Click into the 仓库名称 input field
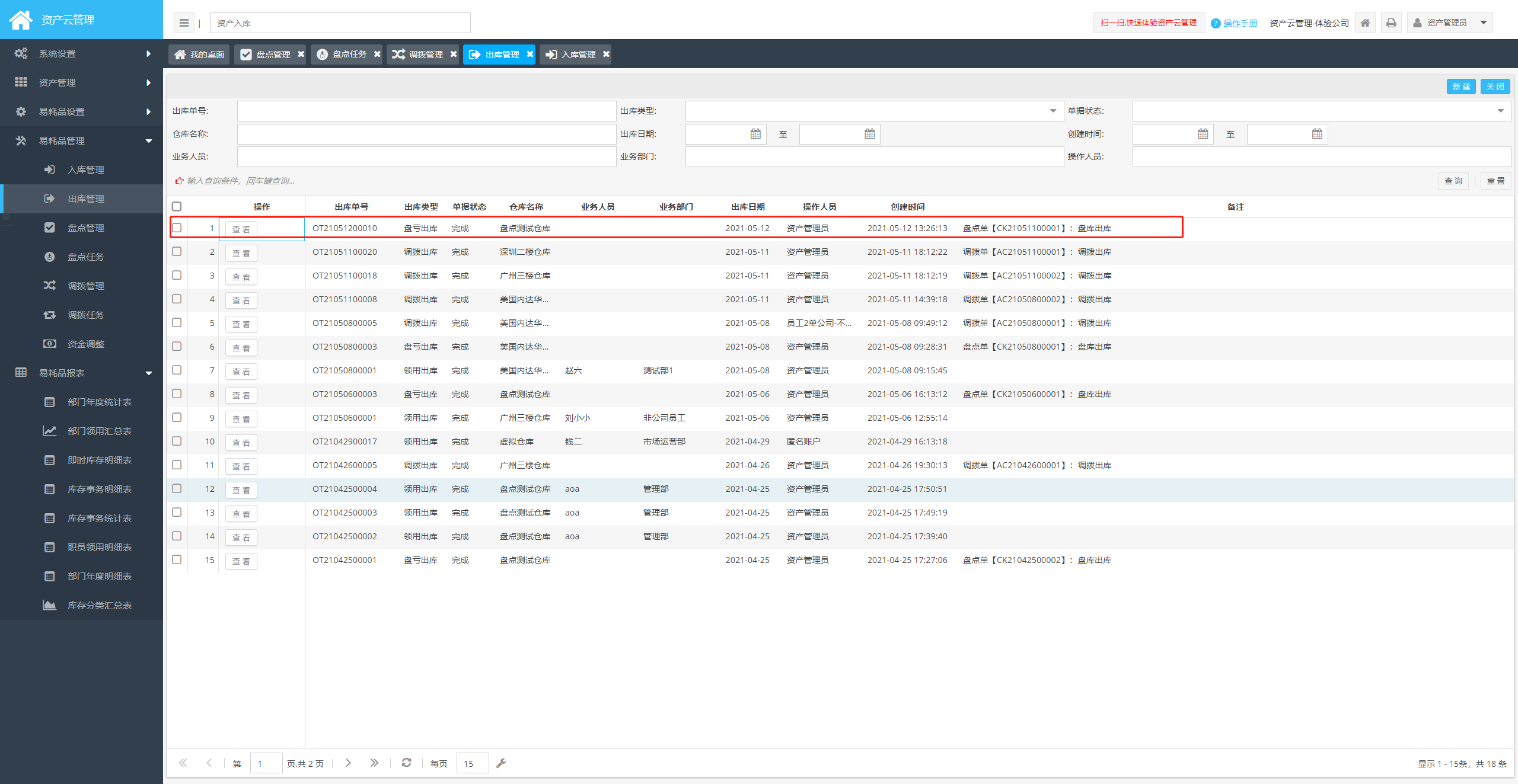Screen dimensions: 1518x784 (x=426, y=134)
